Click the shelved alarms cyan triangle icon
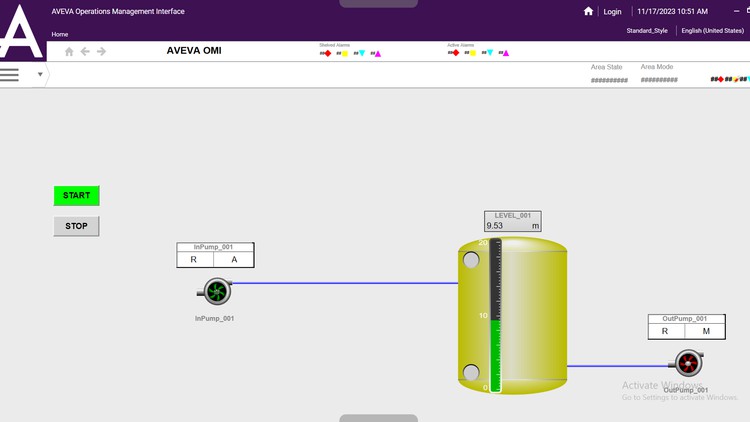Screen dimensions: 750x422 coord(362,54)
